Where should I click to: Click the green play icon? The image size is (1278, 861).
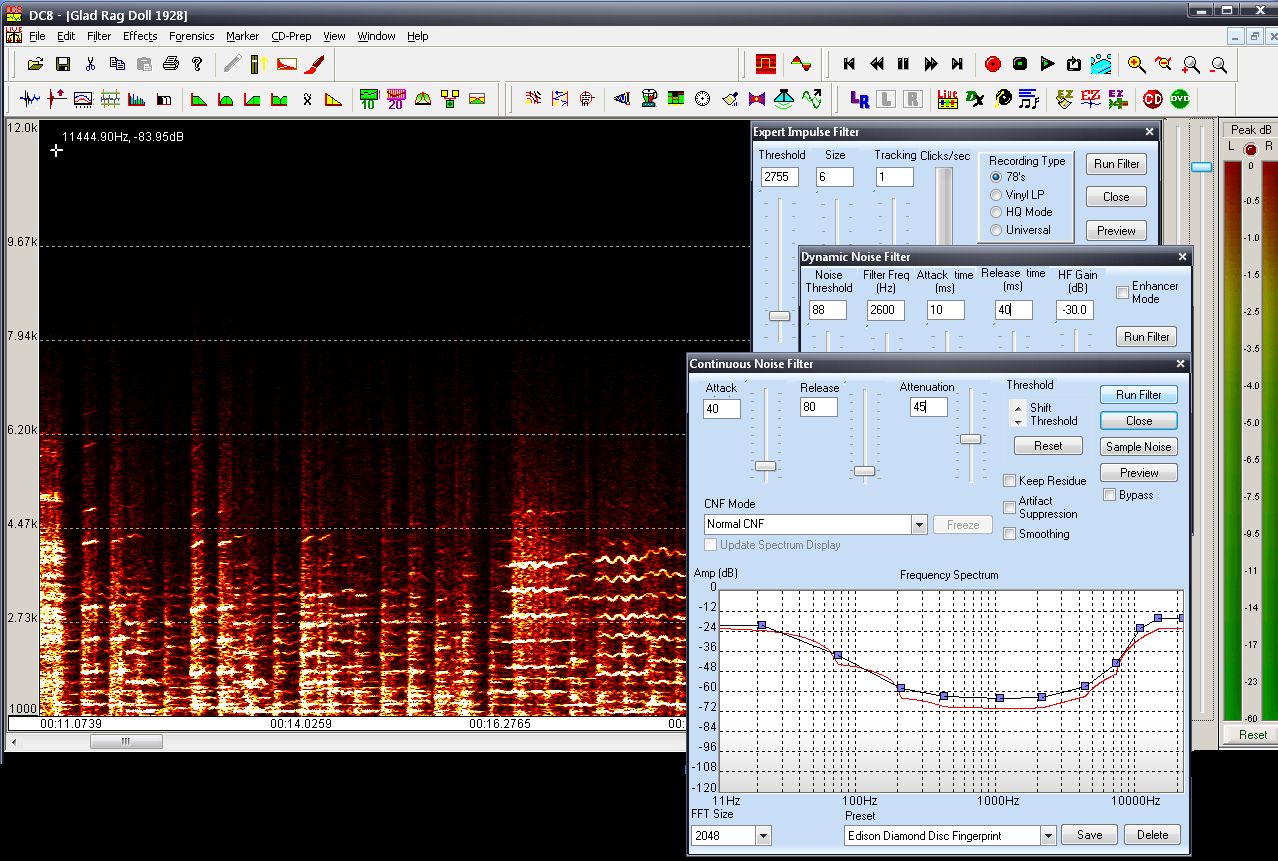1046,63
